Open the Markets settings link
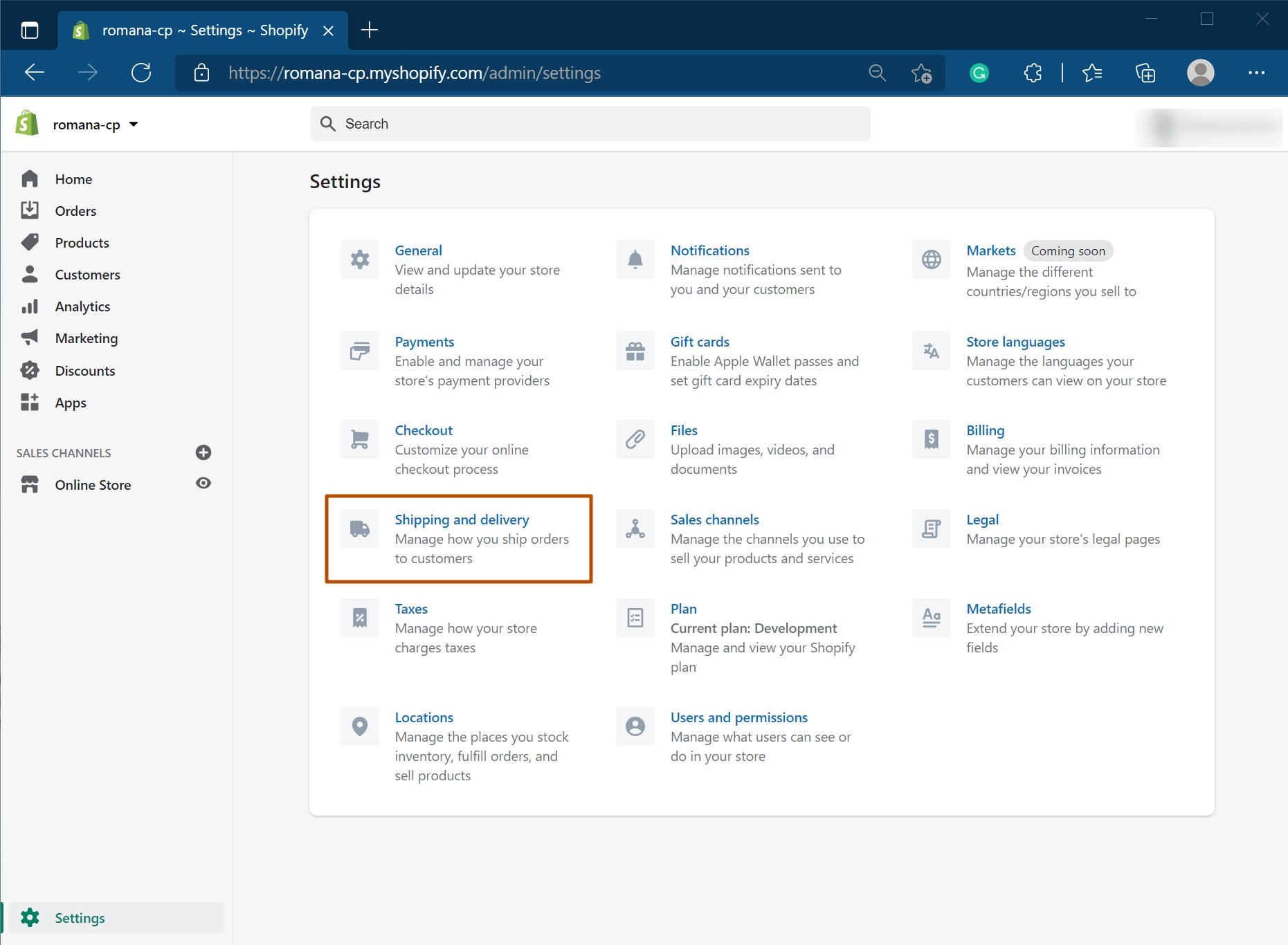The image size is (1288, 945). (x=991, y=250)
